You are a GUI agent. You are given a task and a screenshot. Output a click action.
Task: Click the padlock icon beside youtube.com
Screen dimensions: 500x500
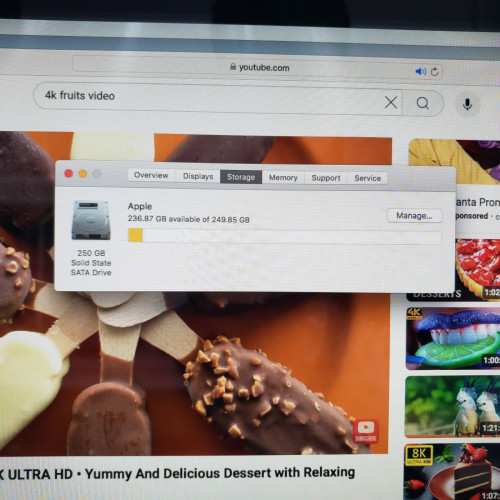(233, 67)
